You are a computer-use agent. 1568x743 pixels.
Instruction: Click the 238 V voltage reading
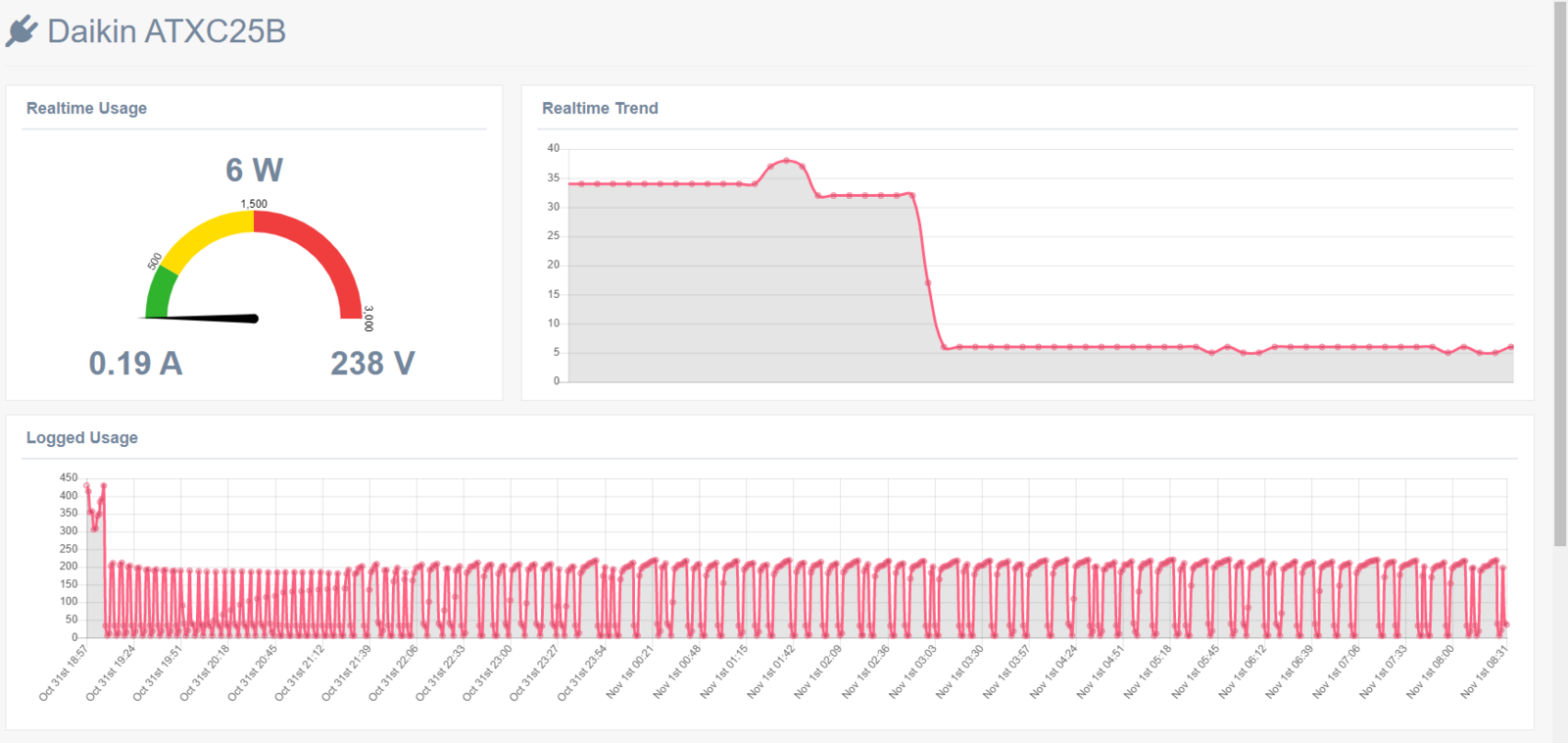point(372,364)
